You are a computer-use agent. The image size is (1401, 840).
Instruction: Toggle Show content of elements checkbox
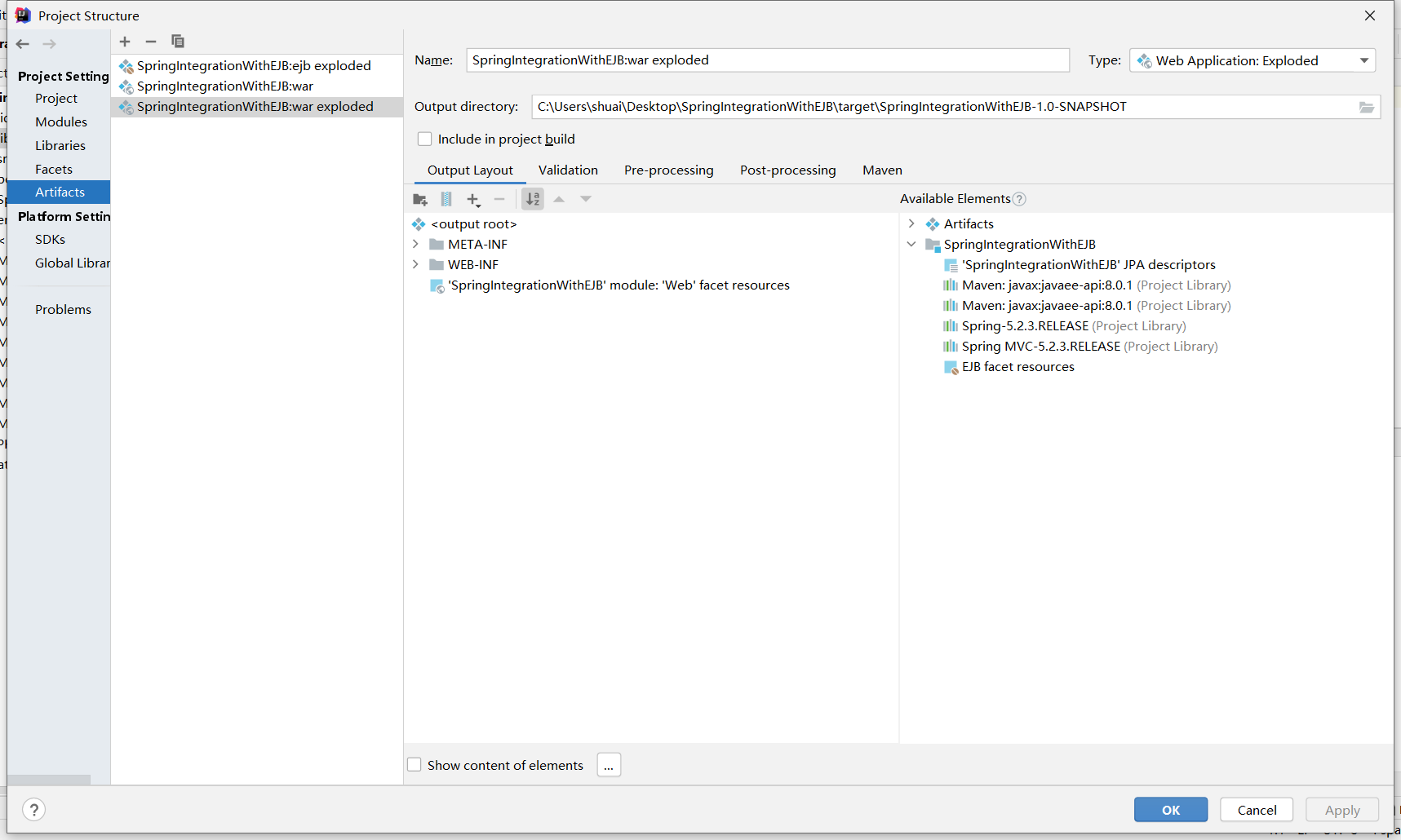click(x=415, y=765)
